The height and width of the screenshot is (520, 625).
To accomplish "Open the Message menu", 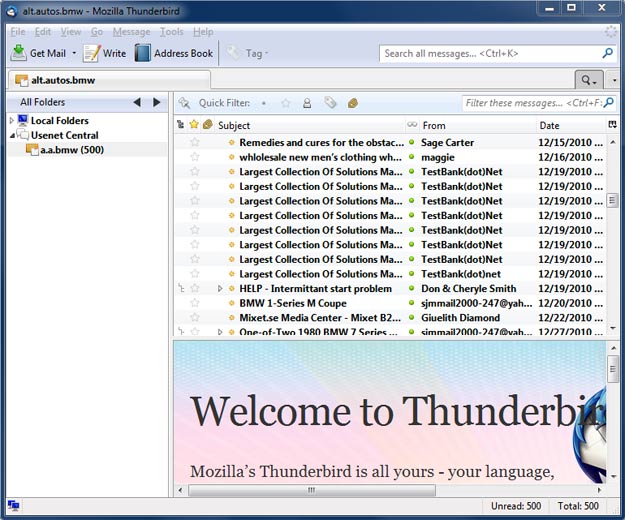I will pyautogui.click(x=131, y=31).
